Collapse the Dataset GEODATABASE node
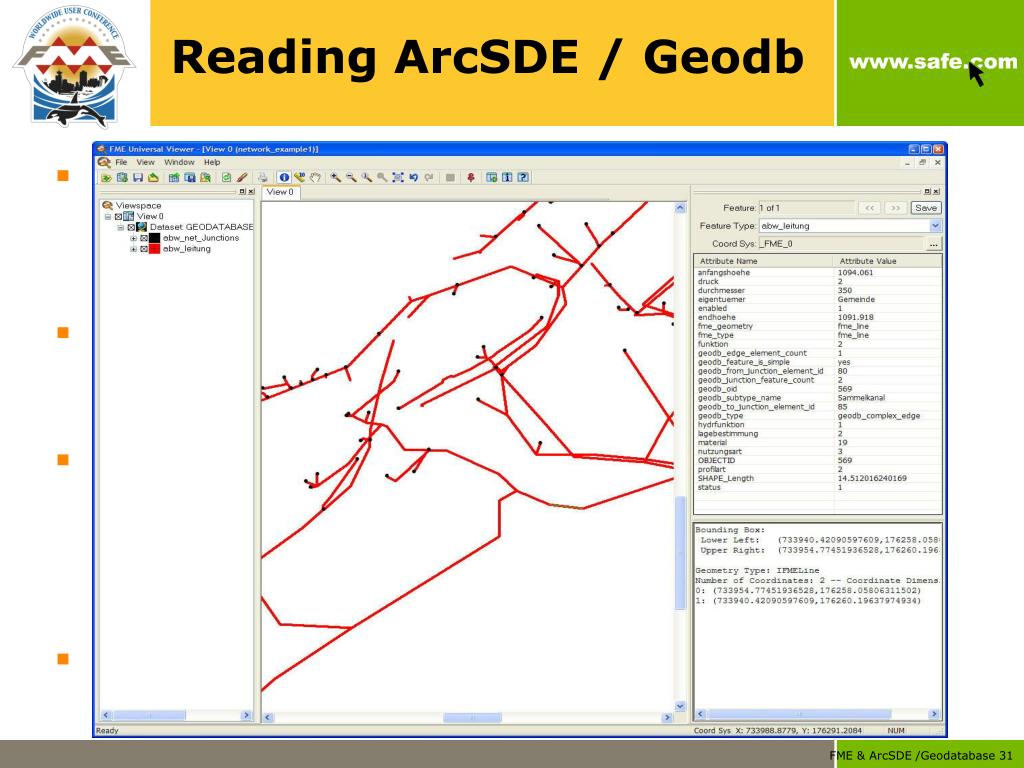The image size is (1024, 768). (121, 227)
